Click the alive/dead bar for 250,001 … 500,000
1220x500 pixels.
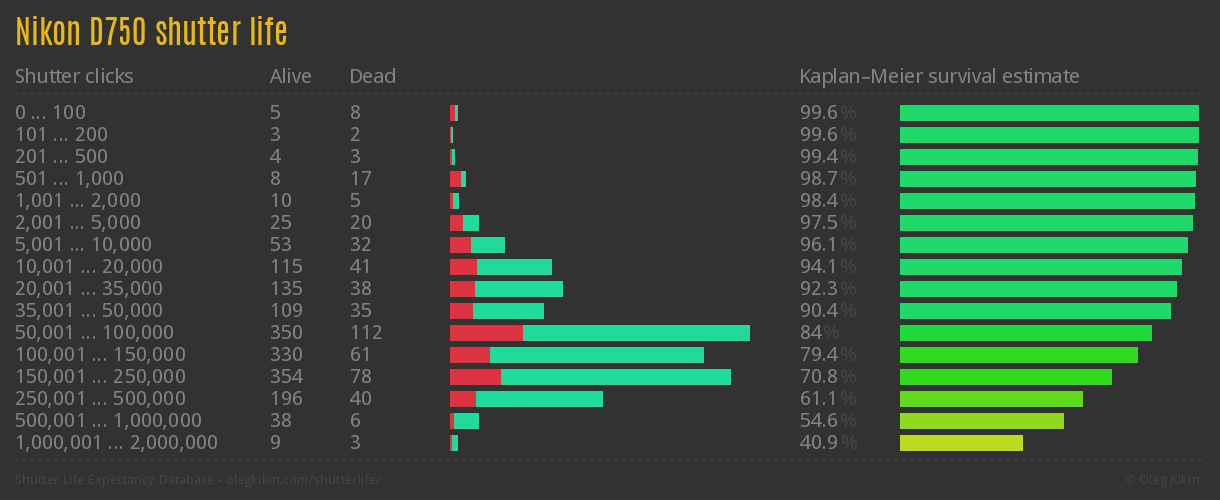526,399
